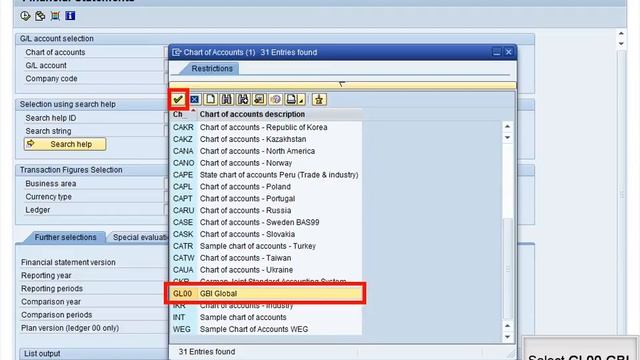The image size is (640, 360).
Task: Click the blue X Cancel icon
Action: (x=195, y=99)
